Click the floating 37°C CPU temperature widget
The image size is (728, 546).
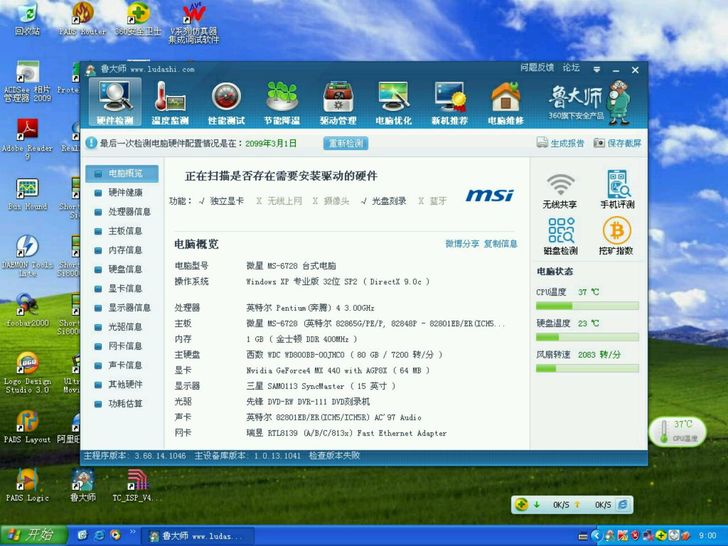tap(677, 431)
